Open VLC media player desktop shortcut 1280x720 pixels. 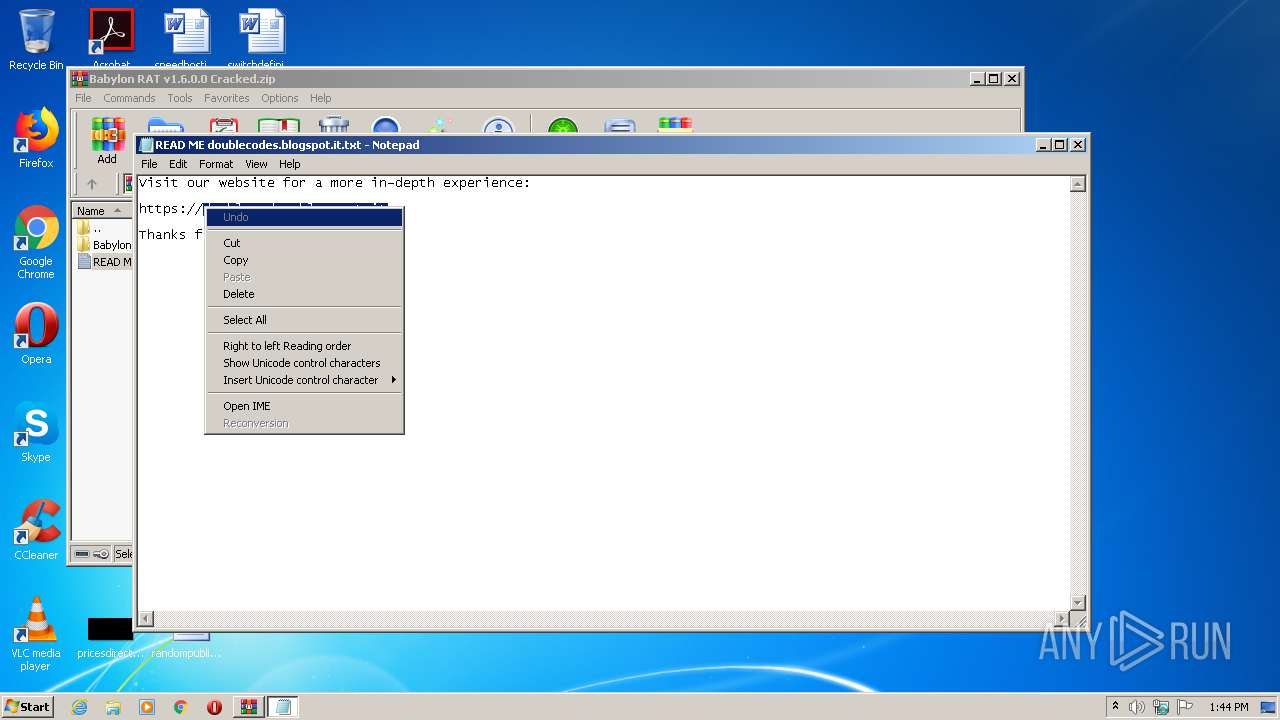point(36,634)
